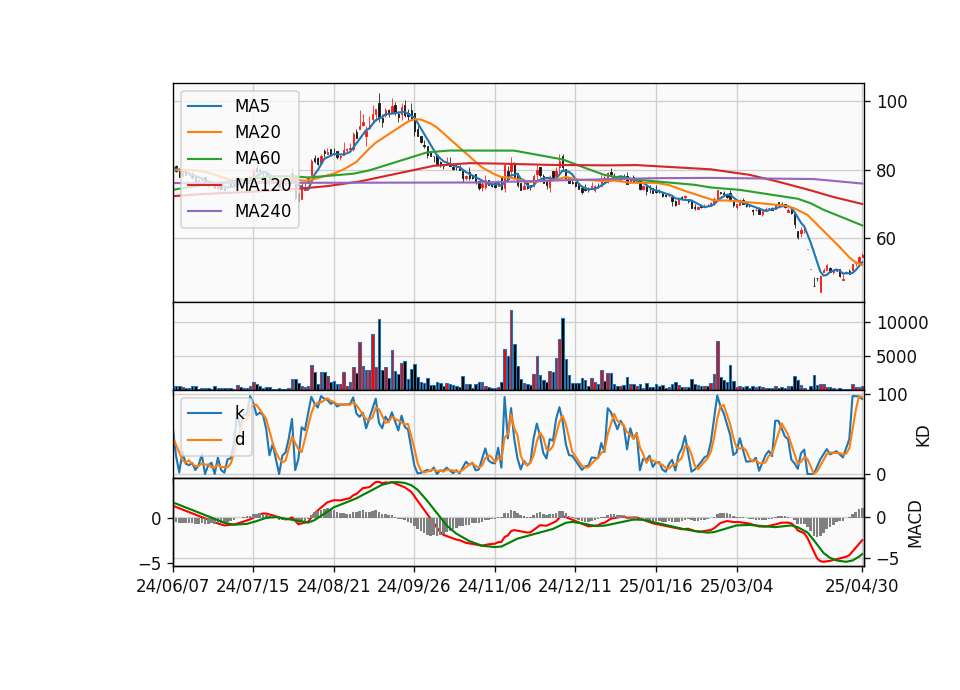960x690 pixels.
Task: Click the 24/09/26 date label
Action: point(413,586)
